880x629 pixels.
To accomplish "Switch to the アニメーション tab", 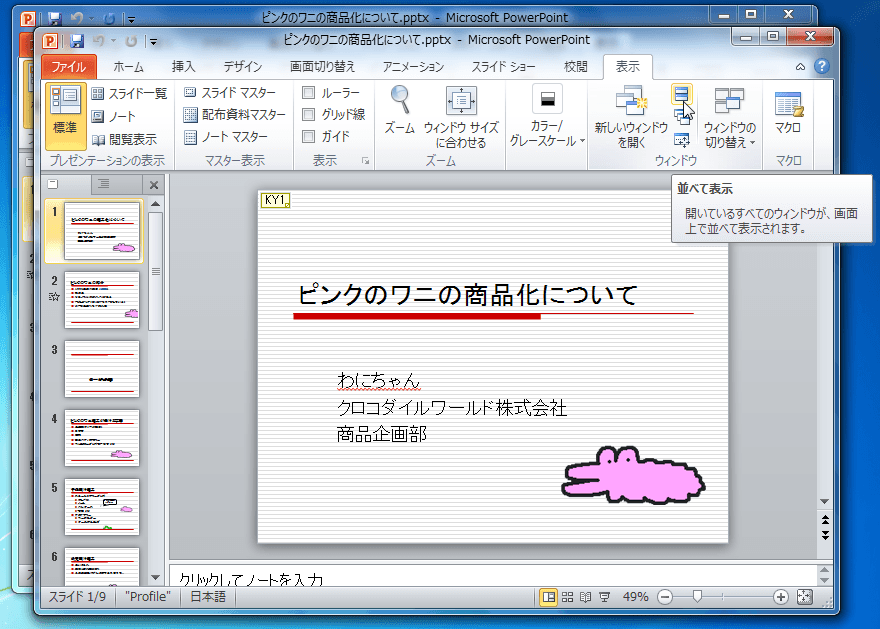I will coord(414,67).
